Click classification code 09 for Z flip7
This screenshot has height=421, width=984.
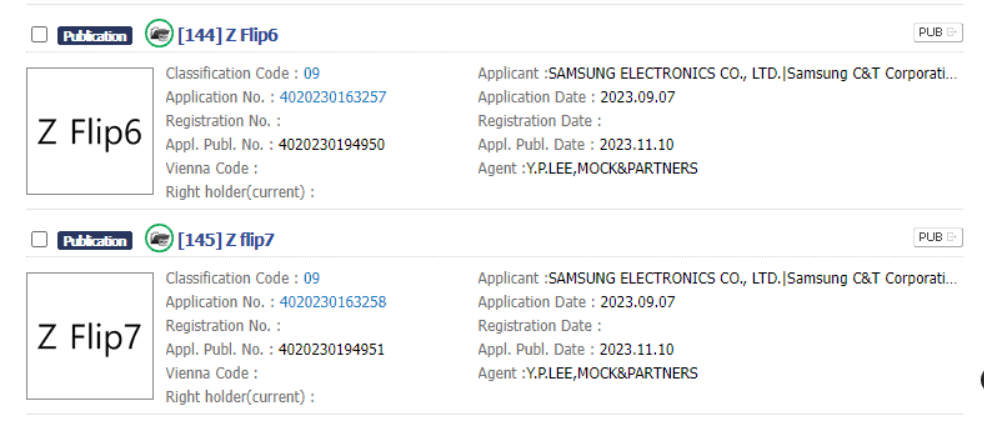click(x=312, y=278)
